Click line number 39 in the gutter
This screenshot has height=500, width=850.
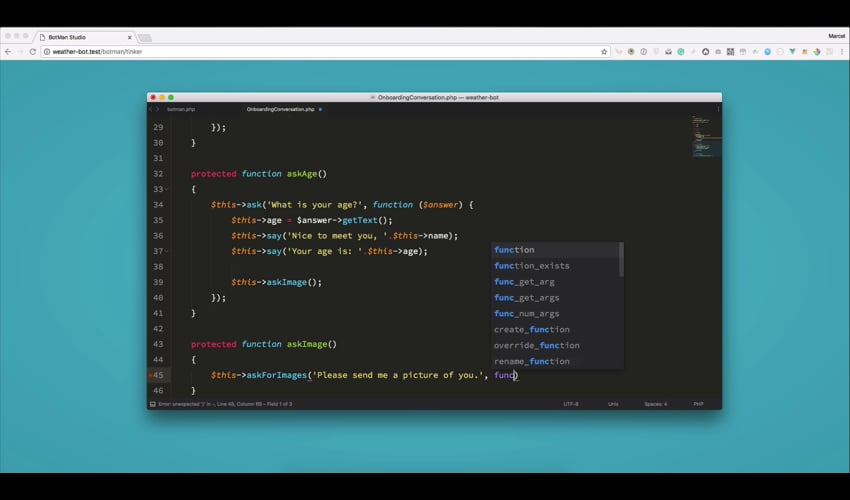158,282
